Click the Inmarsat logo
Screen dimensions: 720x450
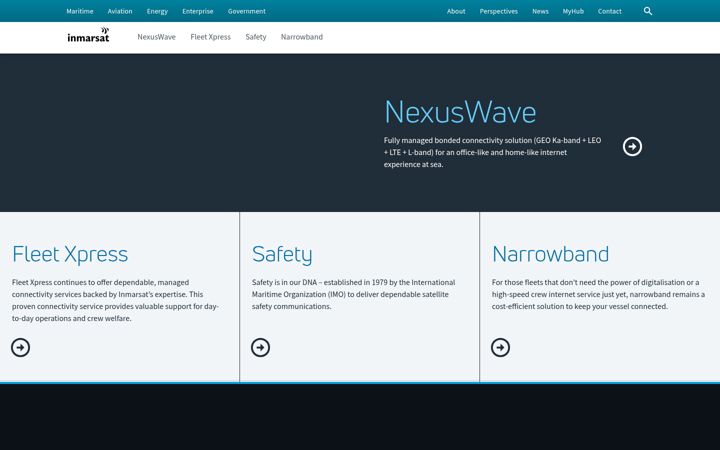88,35
